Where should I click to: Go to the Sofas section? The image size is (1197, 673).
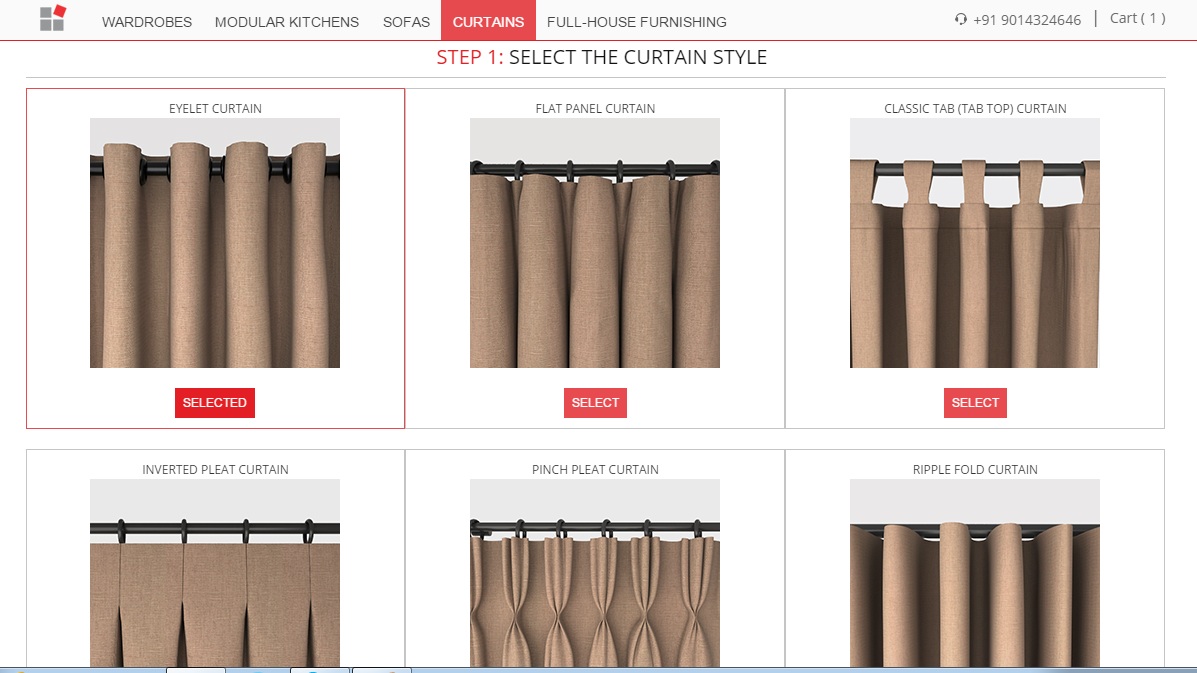tap(406, 22)
